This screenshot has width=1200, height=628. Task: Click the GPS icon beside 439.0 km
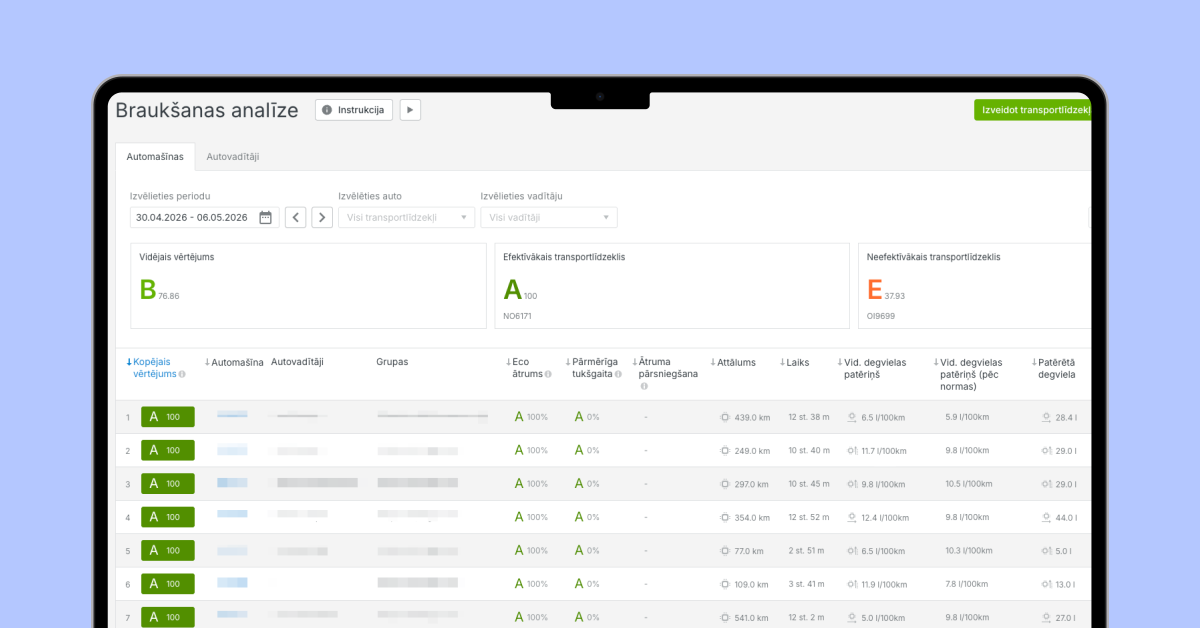[725, 417]
